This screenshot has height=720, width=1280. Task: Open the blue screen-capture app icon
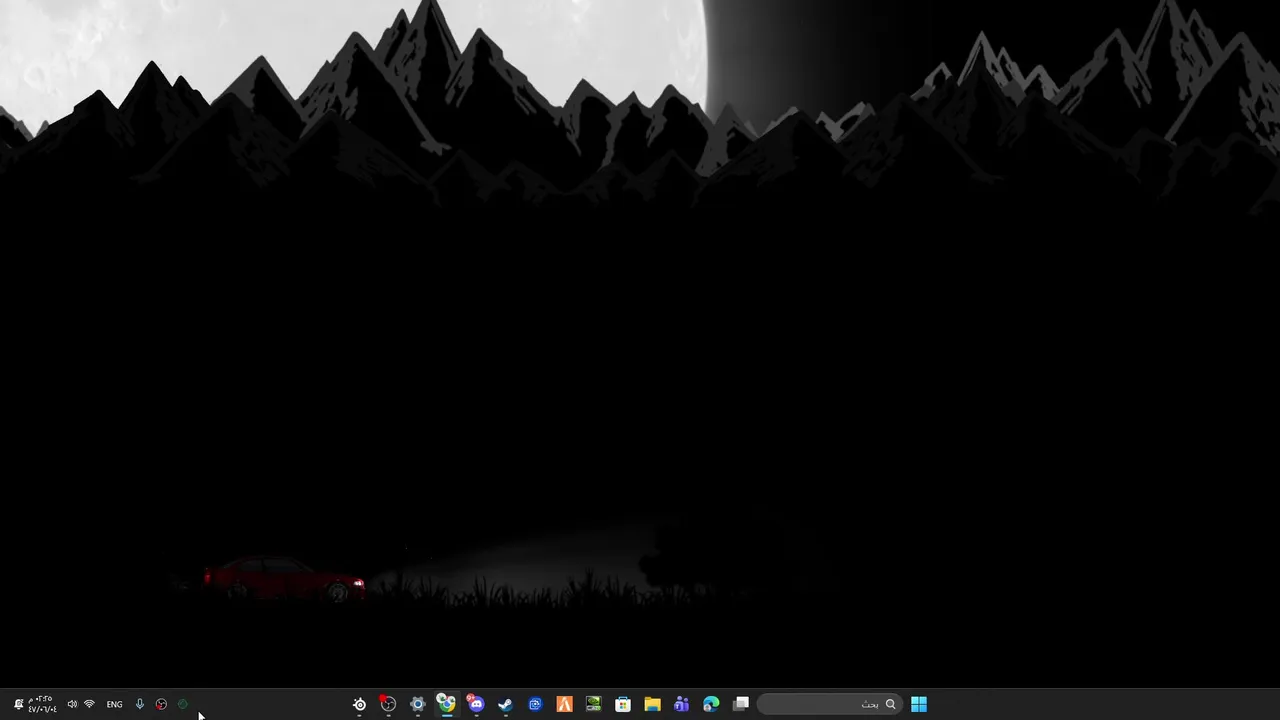click(535, 704)
